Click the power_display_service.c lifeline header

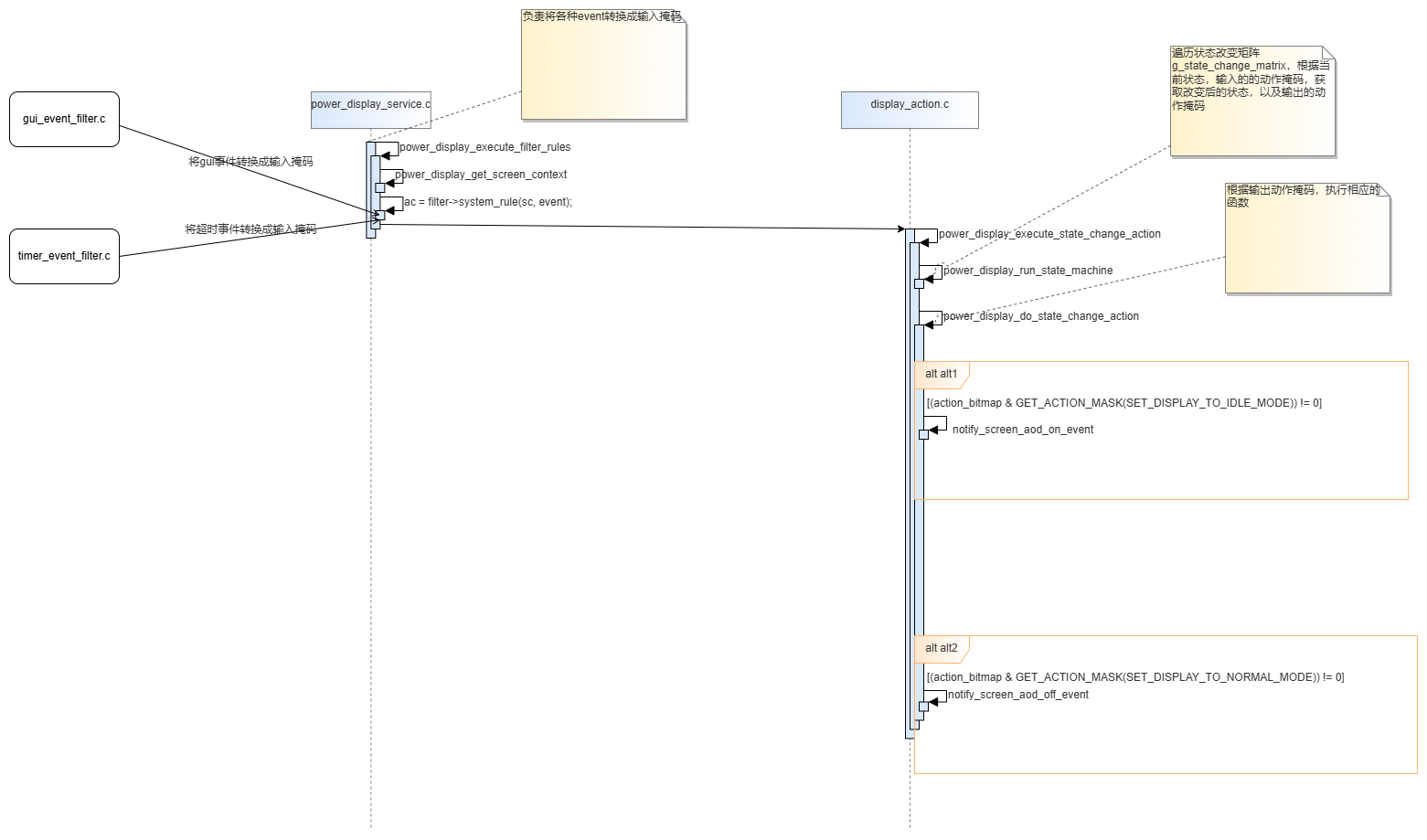370,110
